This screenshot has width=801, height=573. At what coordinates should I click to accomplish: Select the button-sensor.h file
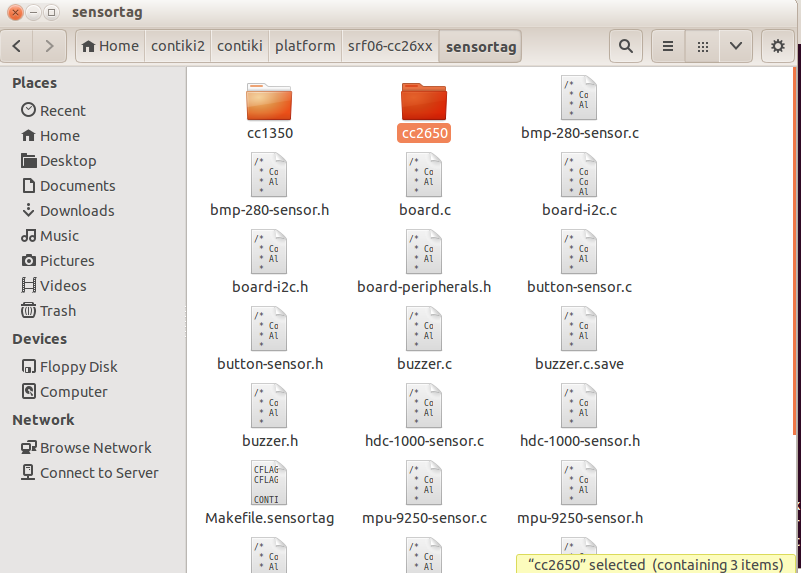(269, 340)
